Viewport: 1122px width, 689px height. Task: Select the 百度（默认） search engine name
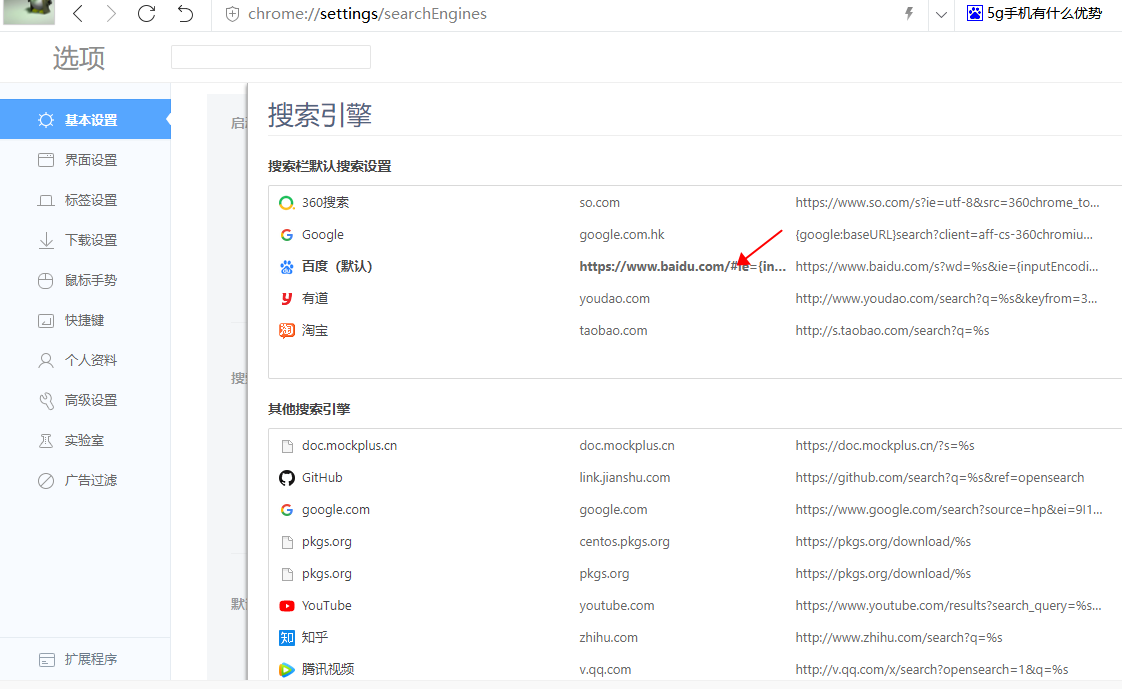(337, 266)
